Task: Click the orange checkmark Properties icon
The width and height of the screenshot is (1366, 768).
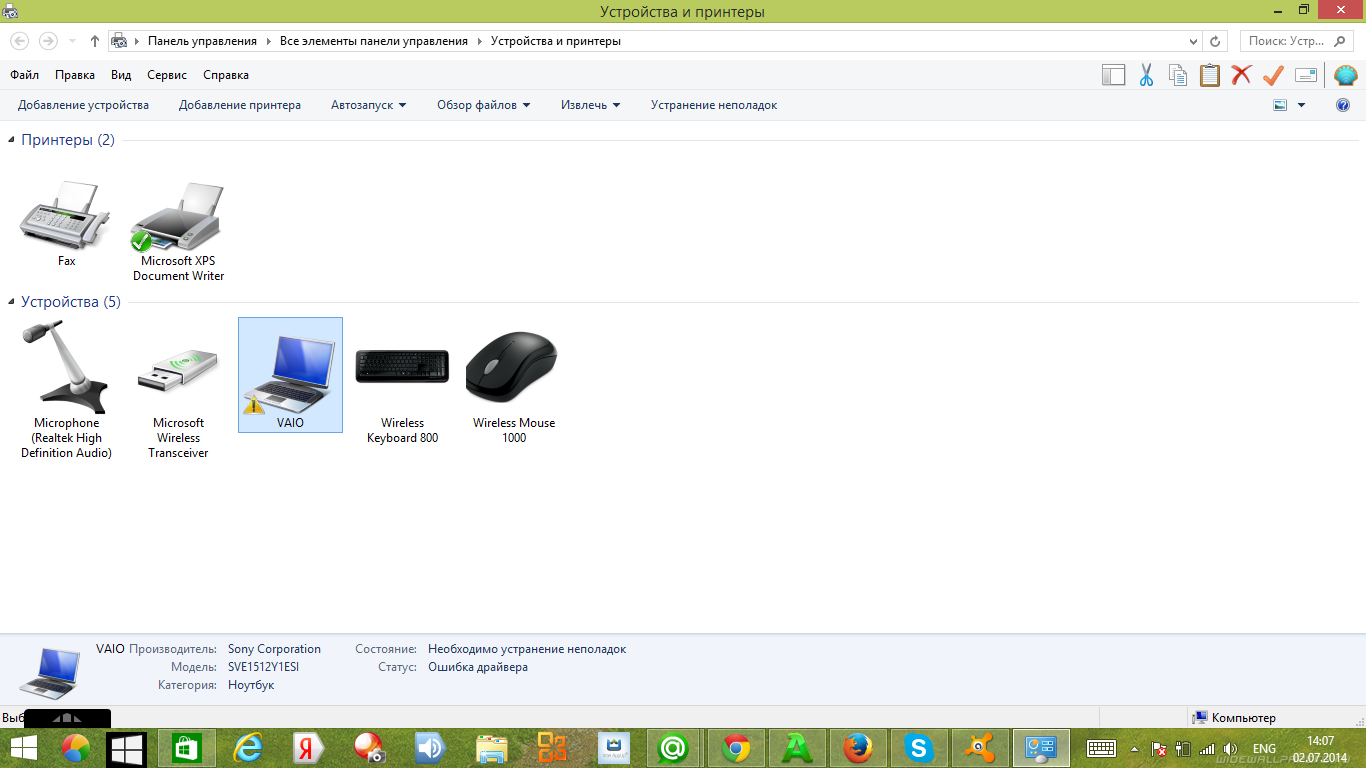Action: pyautogui.click(x=1273, y=75)
